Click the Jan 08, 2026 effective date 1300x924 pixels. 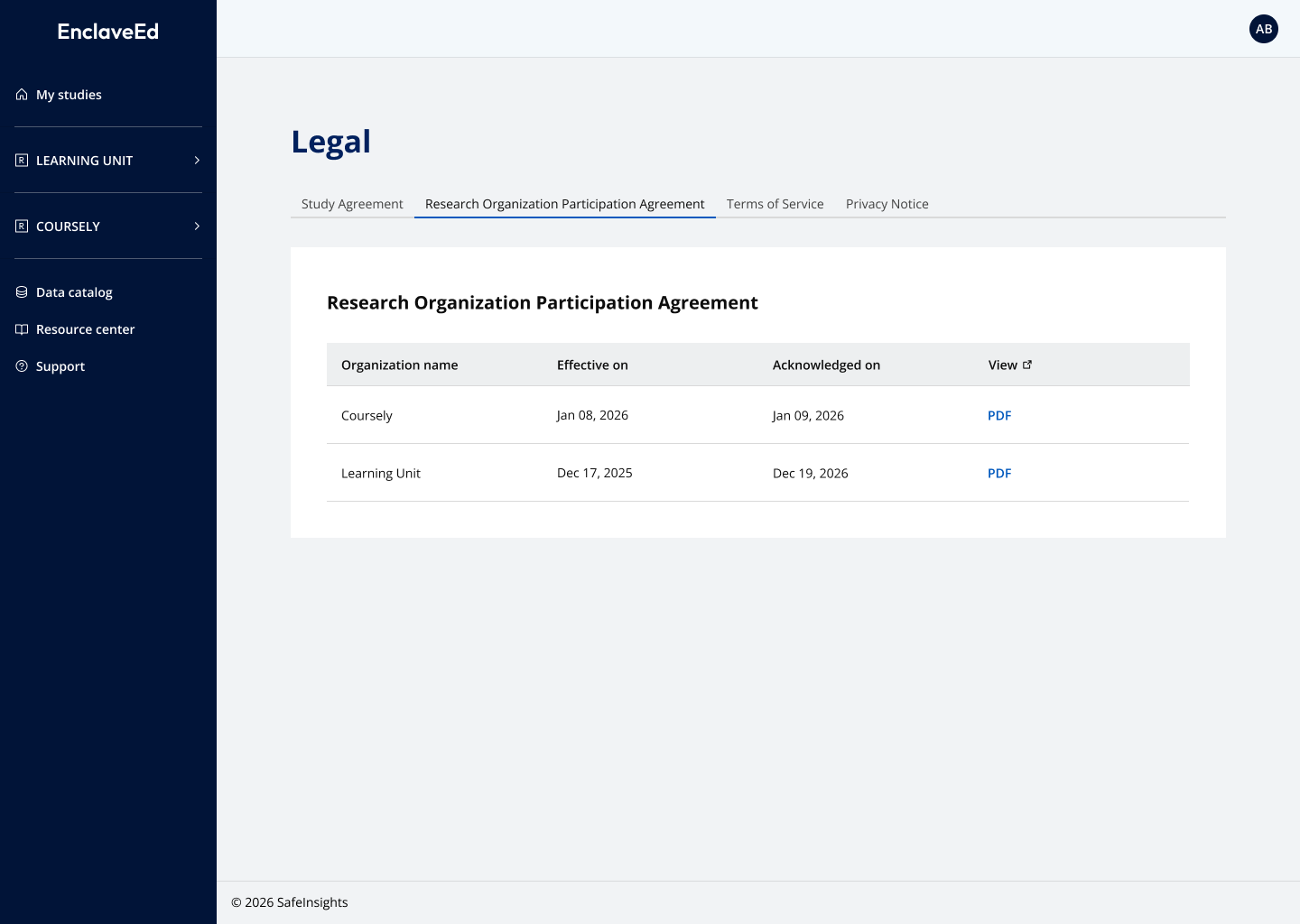[x=592, y=415]
